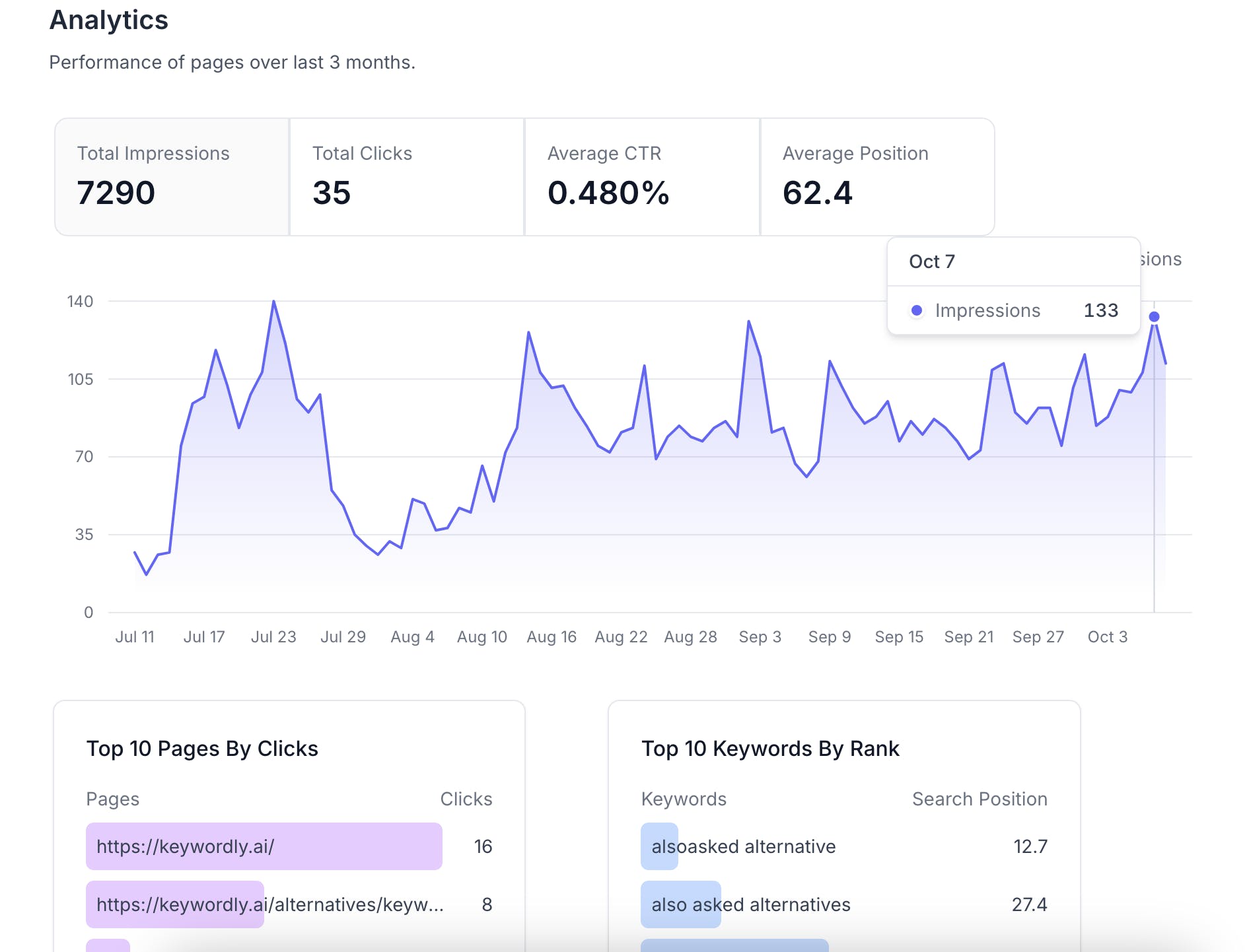Screen dimensions: 1251x952
Task: Click the Impressions legend dot in tooltip
Action: coord(917,310)
